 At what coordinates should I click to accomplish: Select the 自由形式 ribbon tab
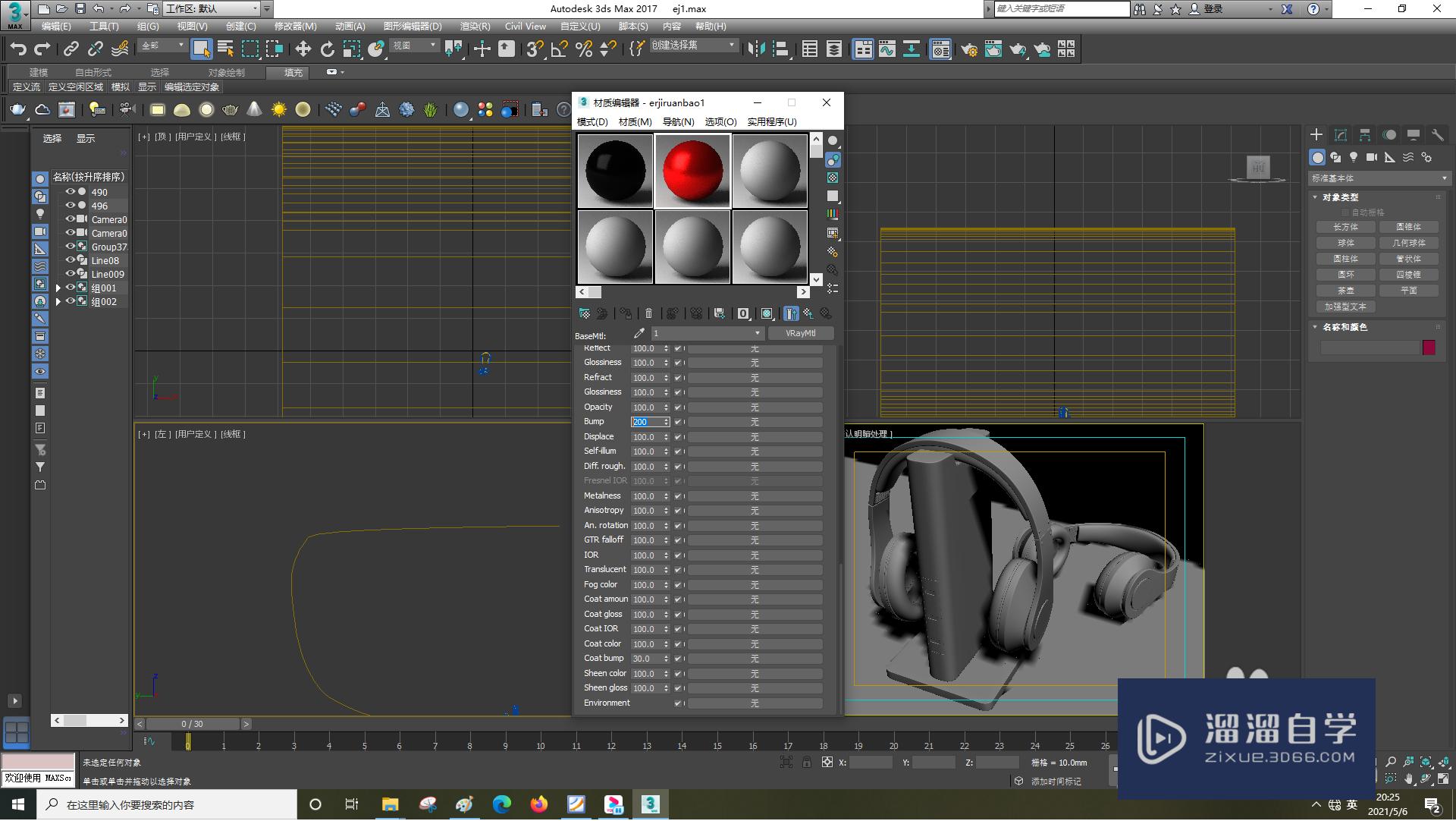tap(93, 73)
